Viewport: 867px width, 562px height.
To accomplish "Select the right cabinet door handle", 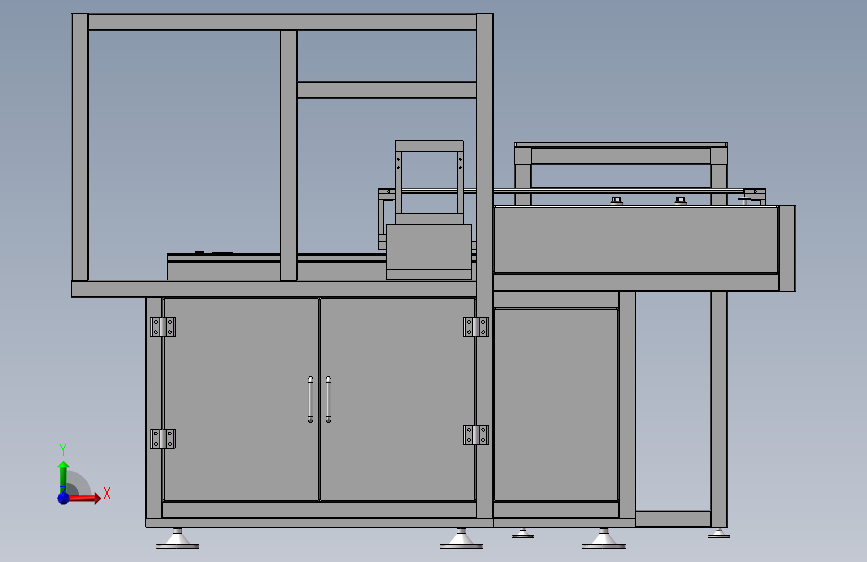I will coord(328,400).
